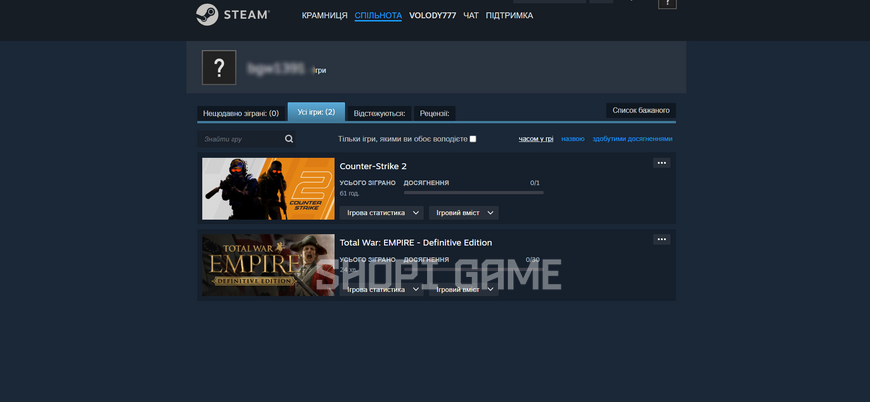Sort games by назвою
870x402 pixels.
[573, 139]
